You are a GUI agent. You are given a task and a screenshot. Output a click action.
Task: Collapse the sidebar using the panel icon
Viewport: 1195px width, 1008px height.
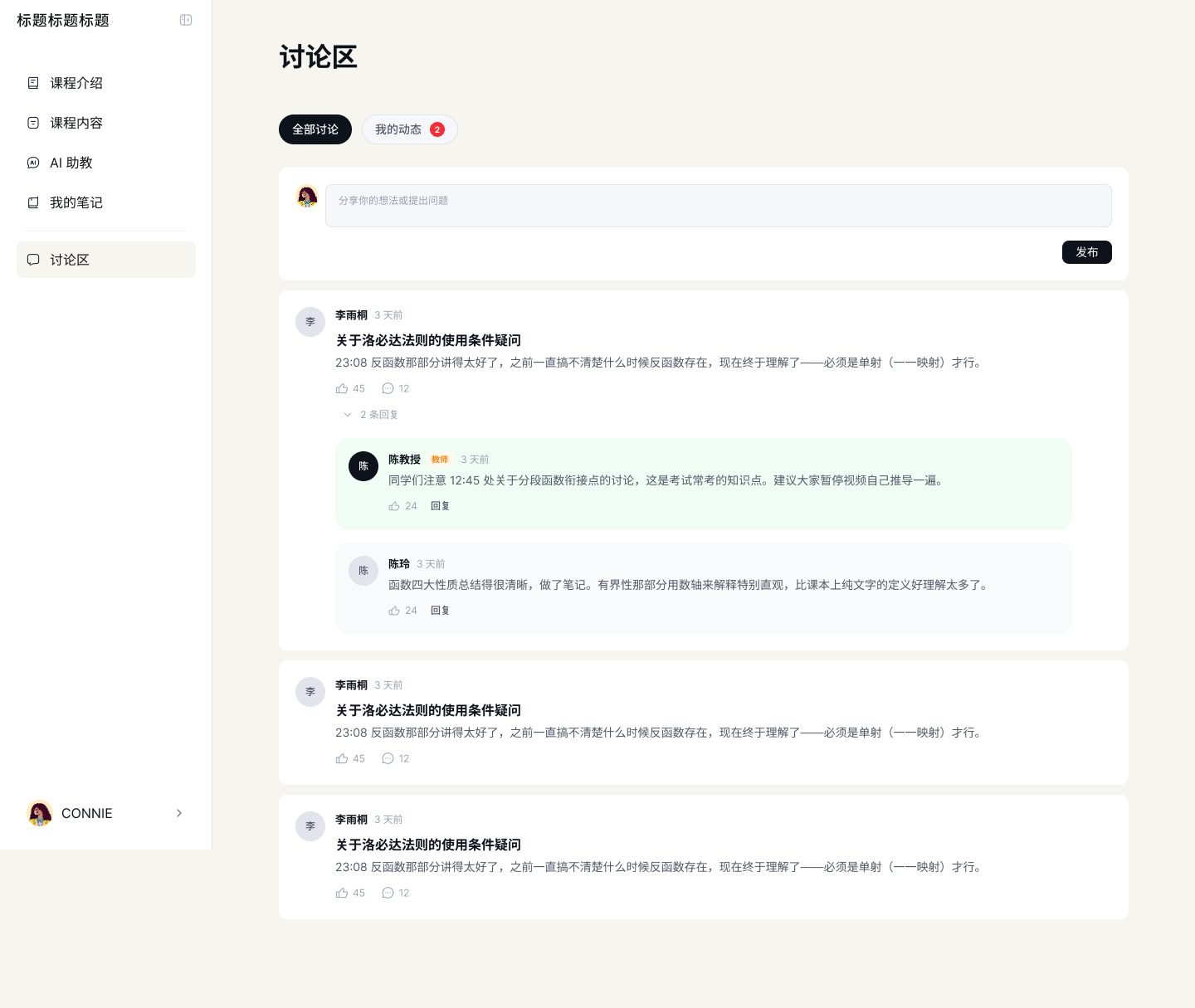[x=186, y=20]
